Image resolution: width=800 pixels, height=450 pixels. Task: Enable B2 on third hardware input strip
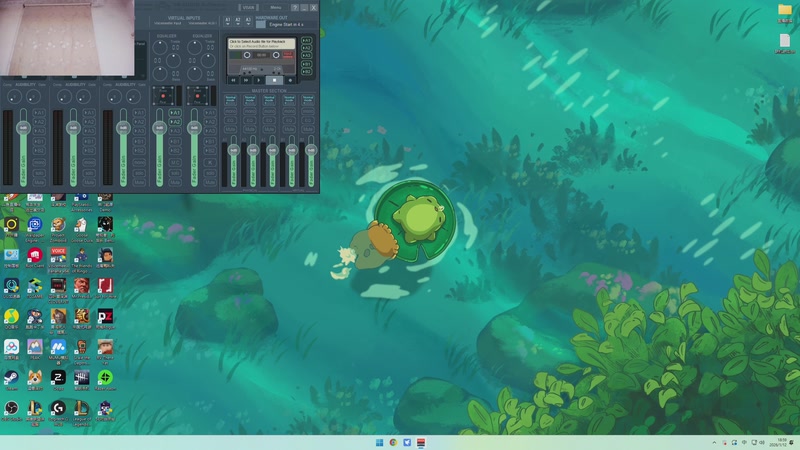[139, 151]
